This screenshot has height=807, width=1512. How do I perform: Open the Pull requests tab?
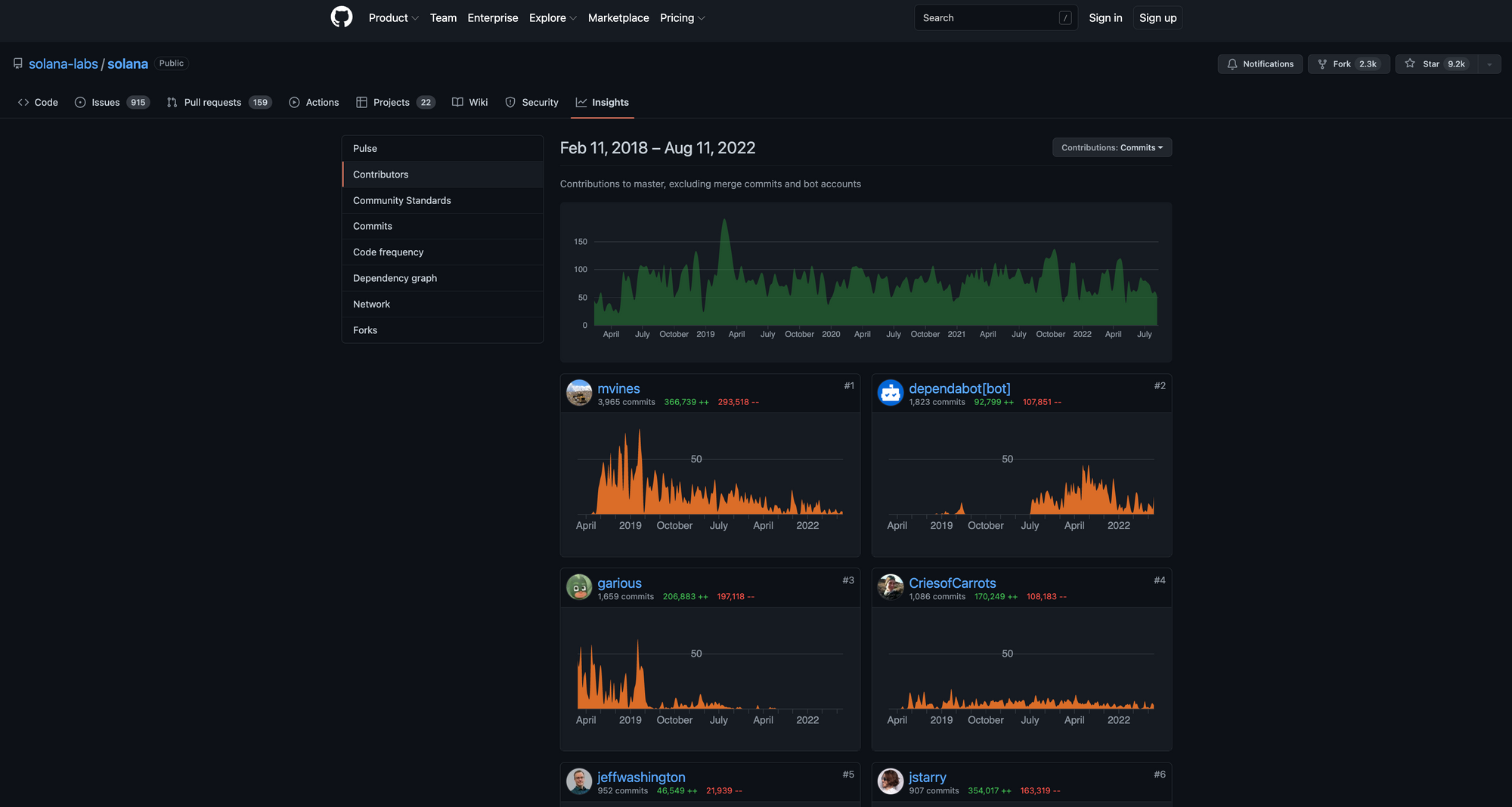click(219, 102)
